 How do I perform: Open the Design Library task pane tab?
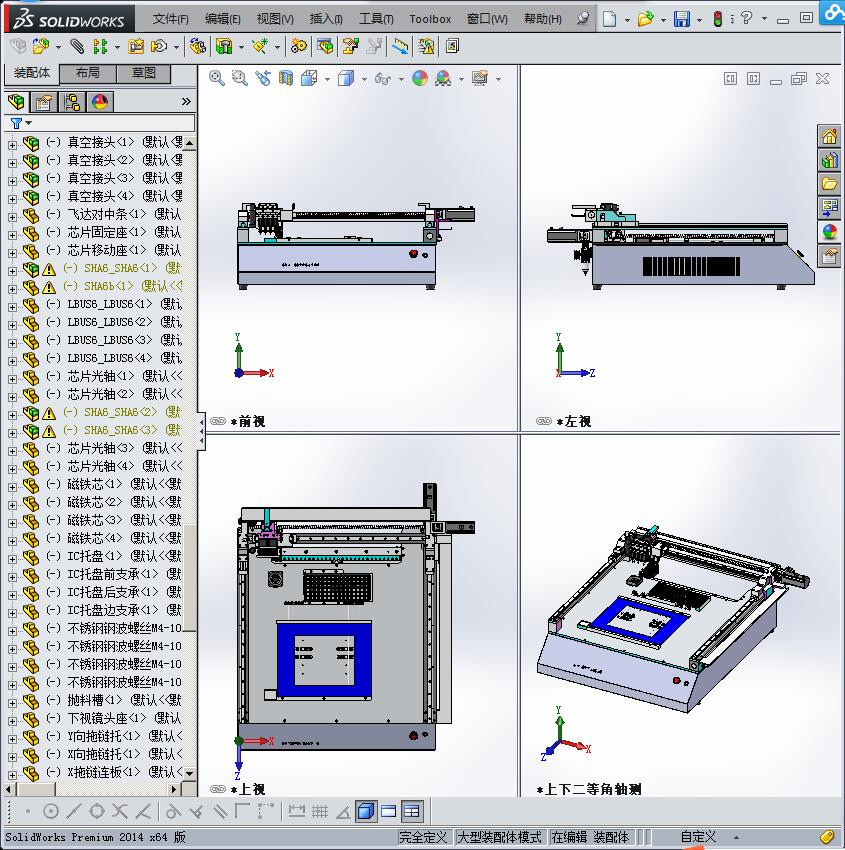[x=829, y=160]
